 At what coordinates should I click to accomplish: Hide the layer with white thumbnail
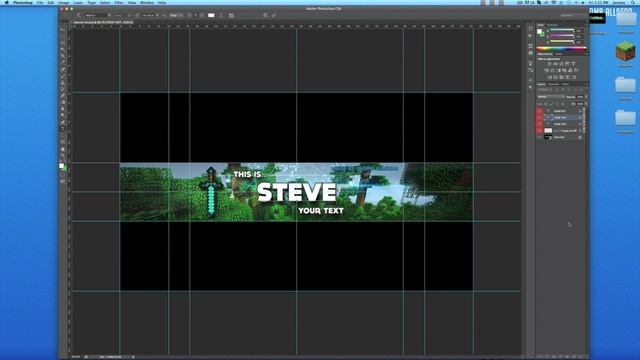click(x=540, y=131)
